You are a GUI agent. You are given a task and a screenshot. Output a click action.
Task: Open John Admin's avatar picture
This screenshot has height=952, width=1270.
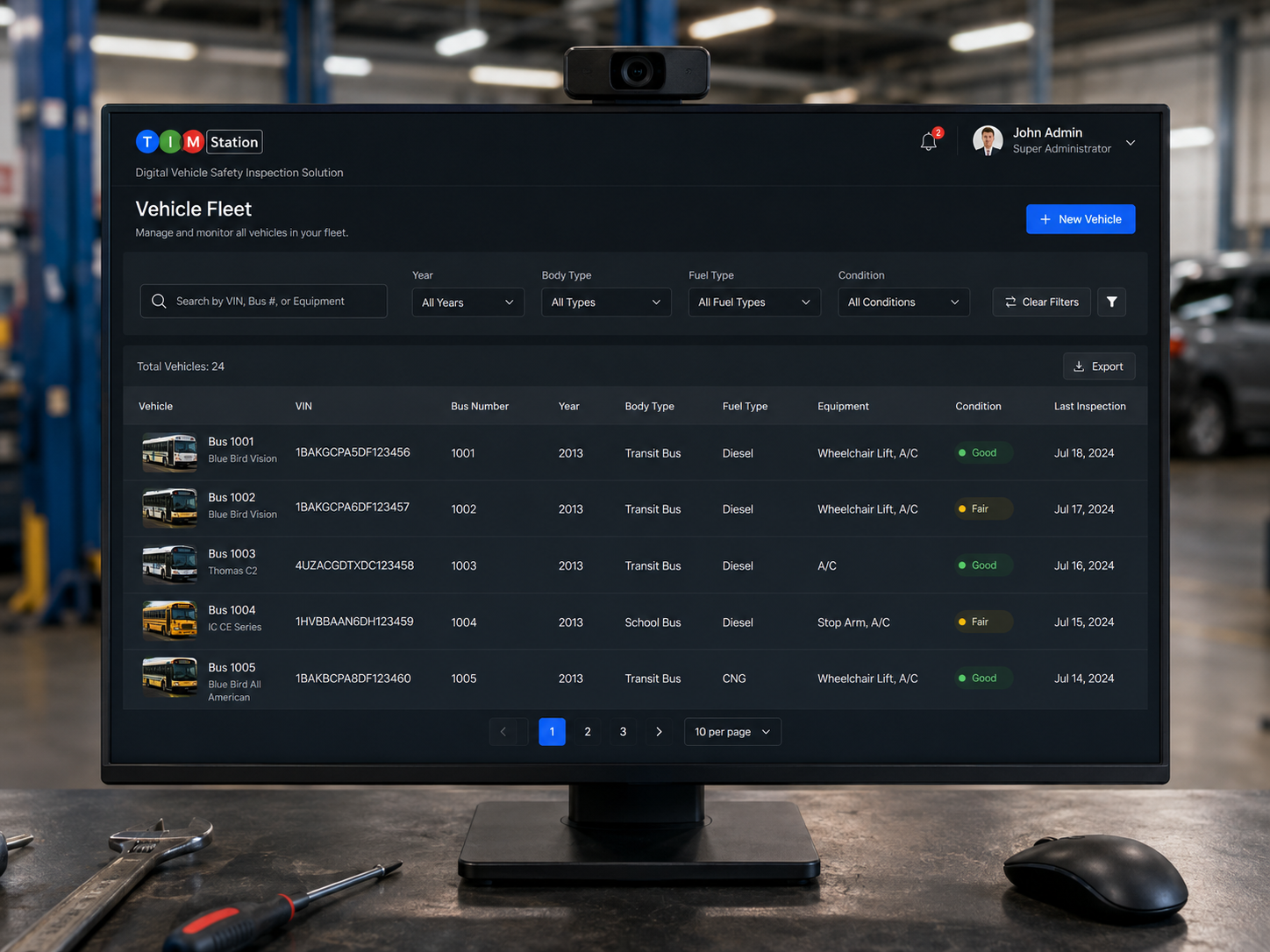pos(988,140)
